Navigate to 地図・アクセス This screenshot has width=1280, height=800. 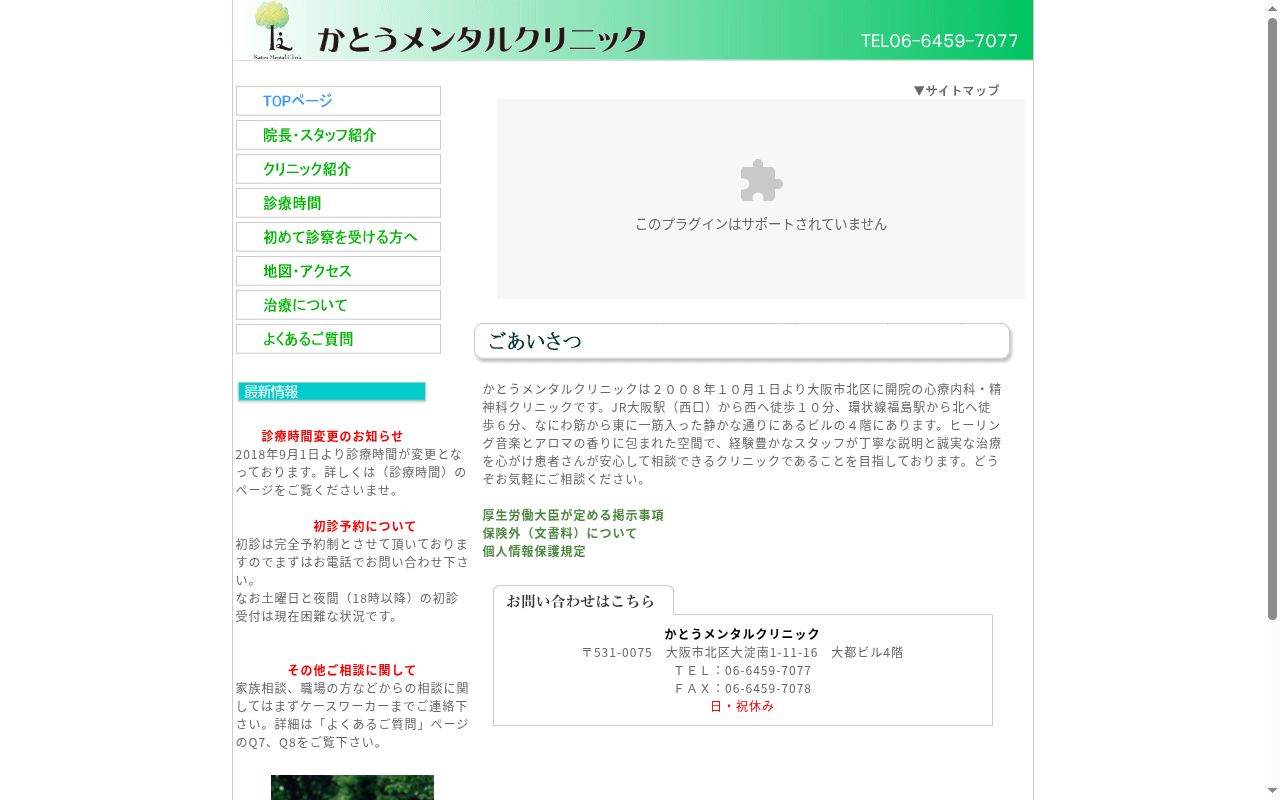338,271
